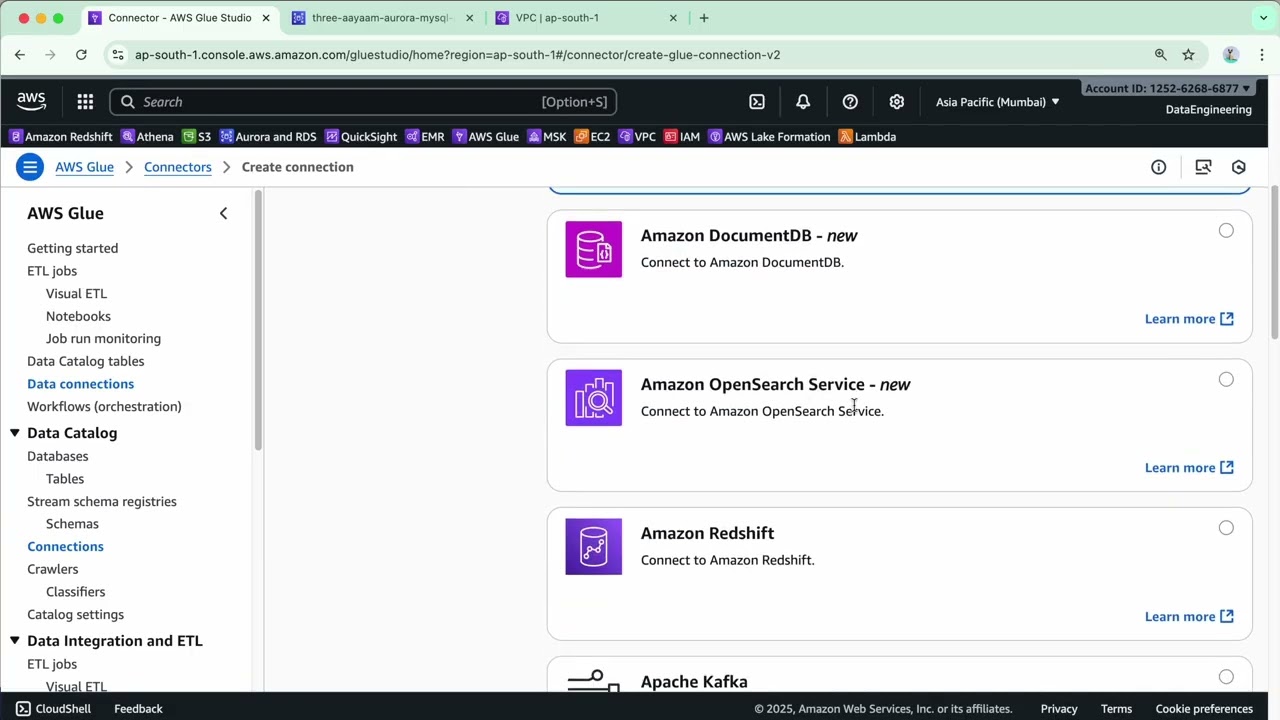Open the EMR shortcut
The image size is (1280, 720).
[425, 137]
